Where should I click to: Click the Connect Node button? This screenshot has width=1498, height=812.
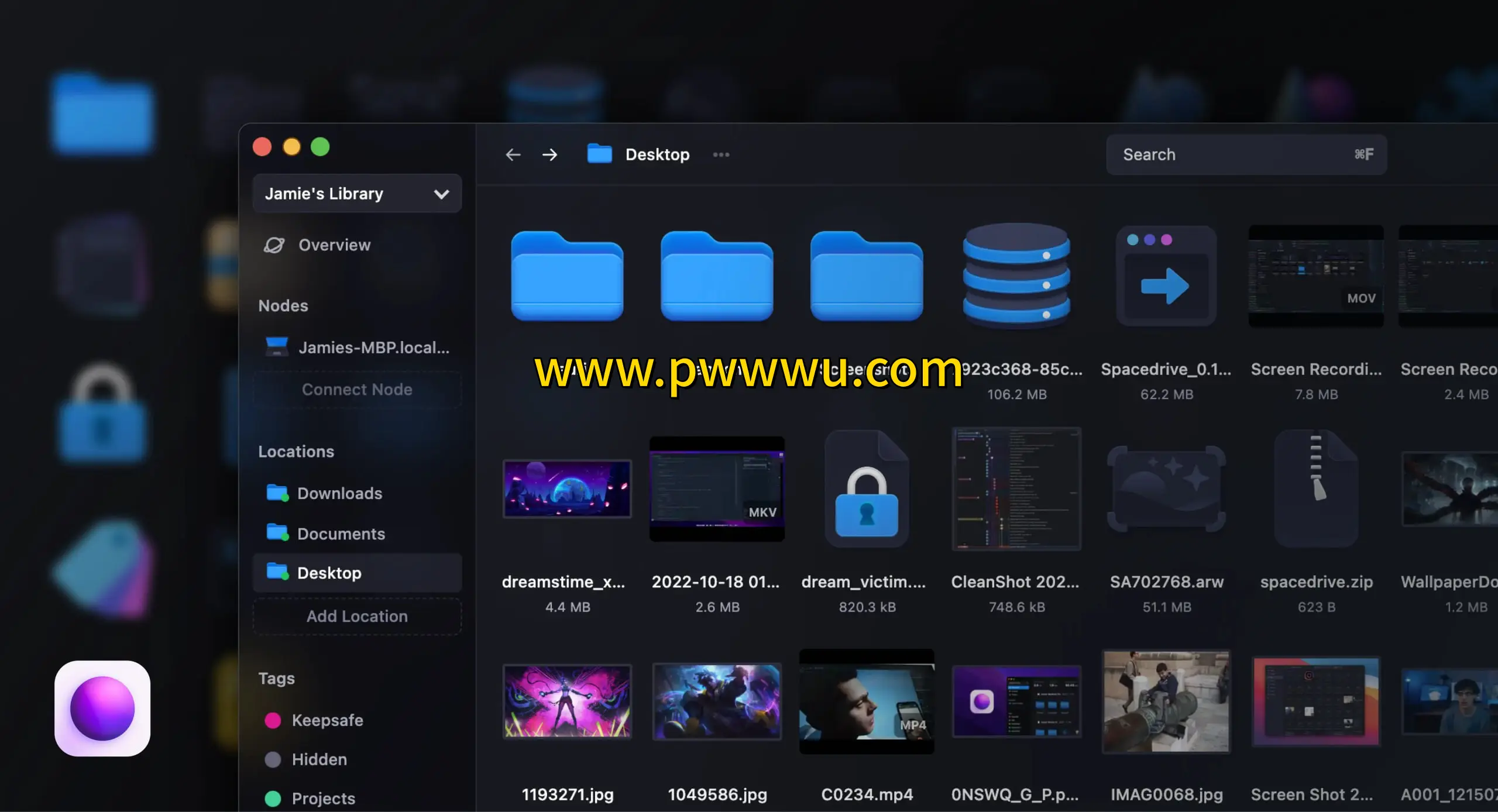pyautogui.click(x=357, y=390)
